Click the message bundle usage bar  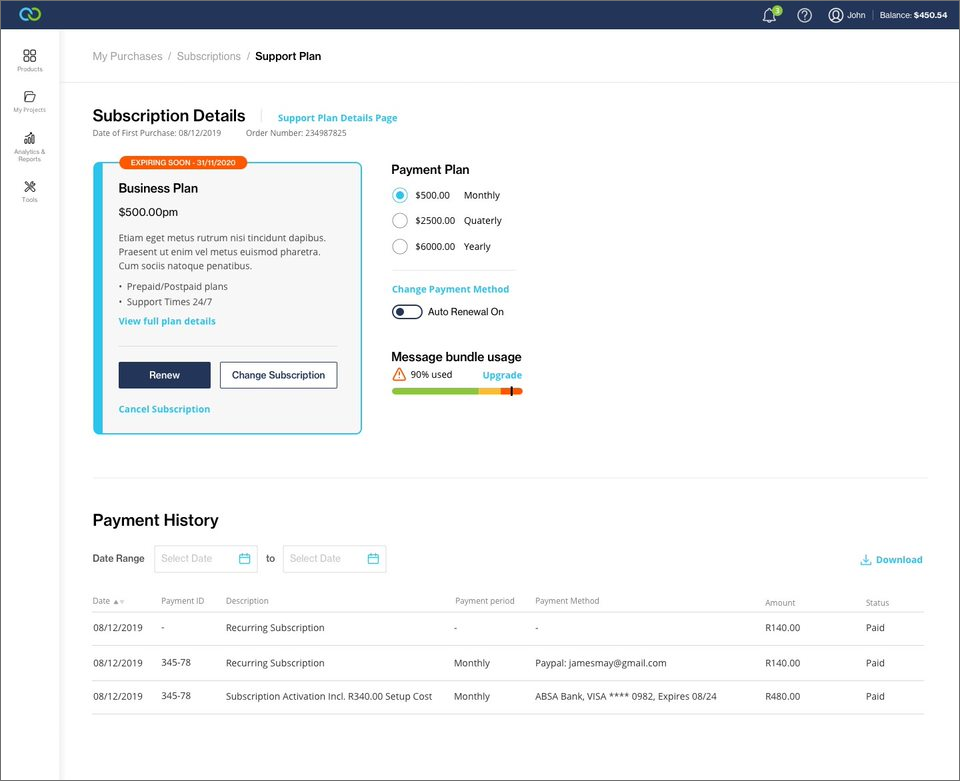tap(457, 391)
